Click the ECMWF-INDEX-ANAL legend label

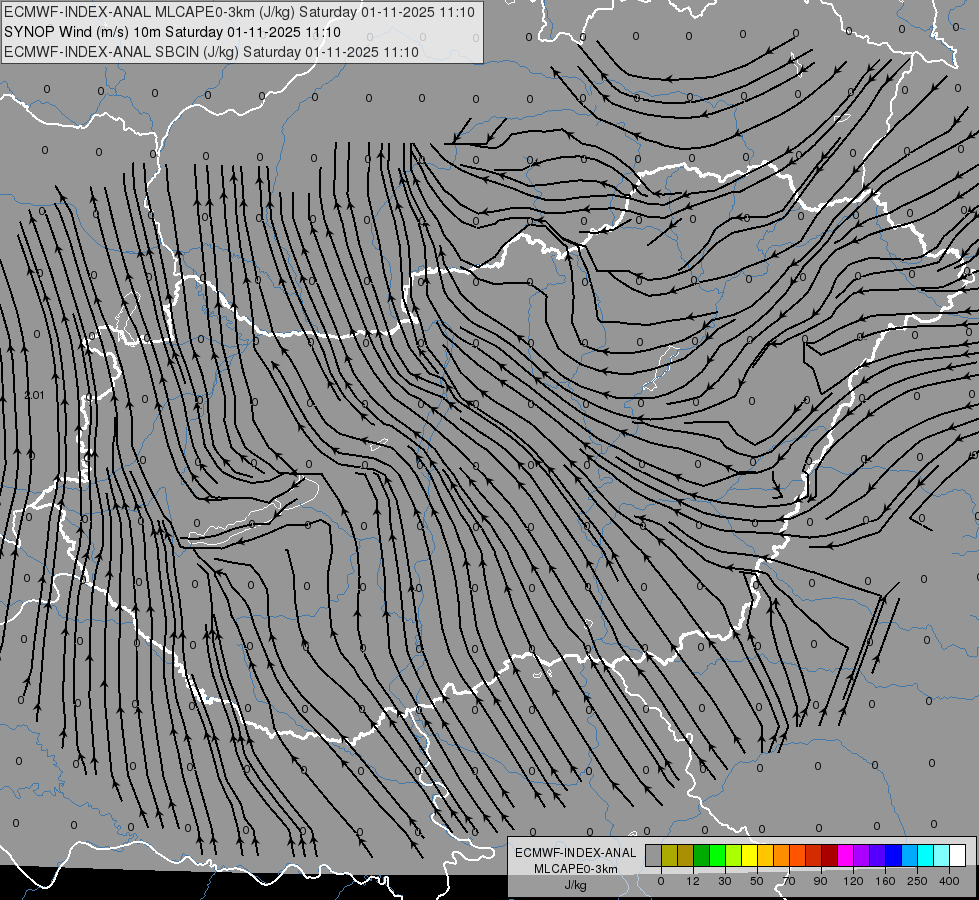click(575, 853)
